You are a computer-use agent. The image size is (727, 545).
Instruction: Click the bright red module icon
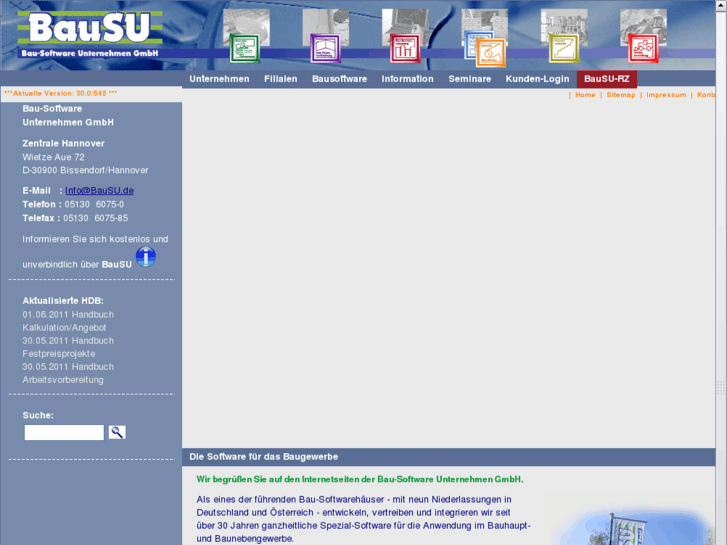(x=643, y=48)
